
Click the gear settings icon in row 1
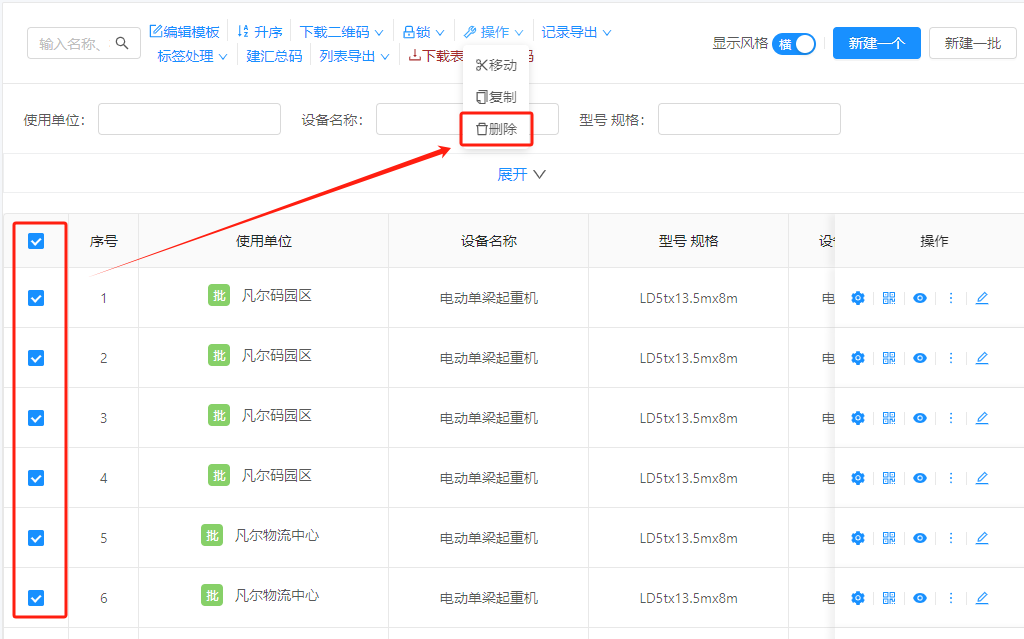click(x=857, y=298)
